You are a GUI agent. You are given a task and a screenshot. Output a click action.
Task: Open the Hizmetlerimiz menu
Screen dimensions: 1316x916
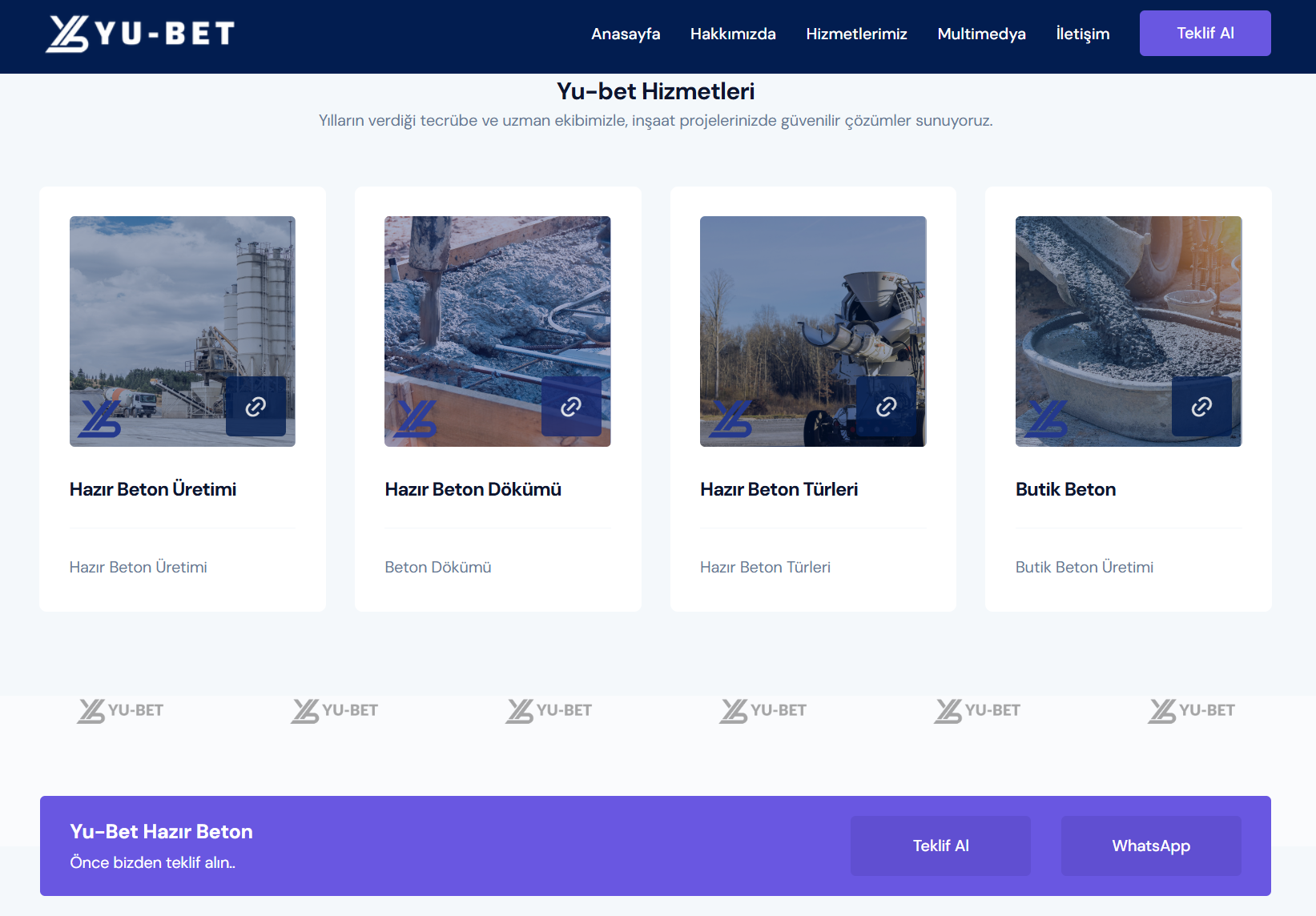856,34
